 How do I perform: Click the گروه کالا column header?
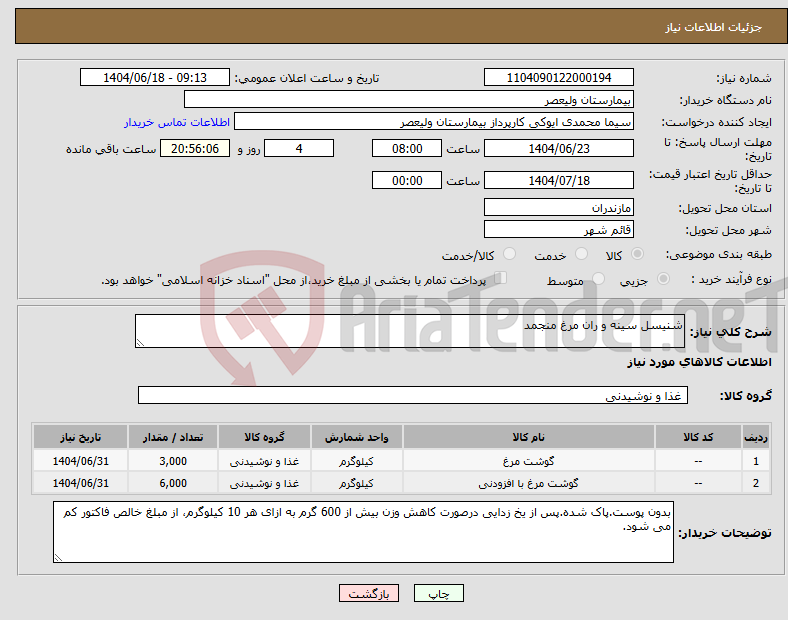(264, 437)
